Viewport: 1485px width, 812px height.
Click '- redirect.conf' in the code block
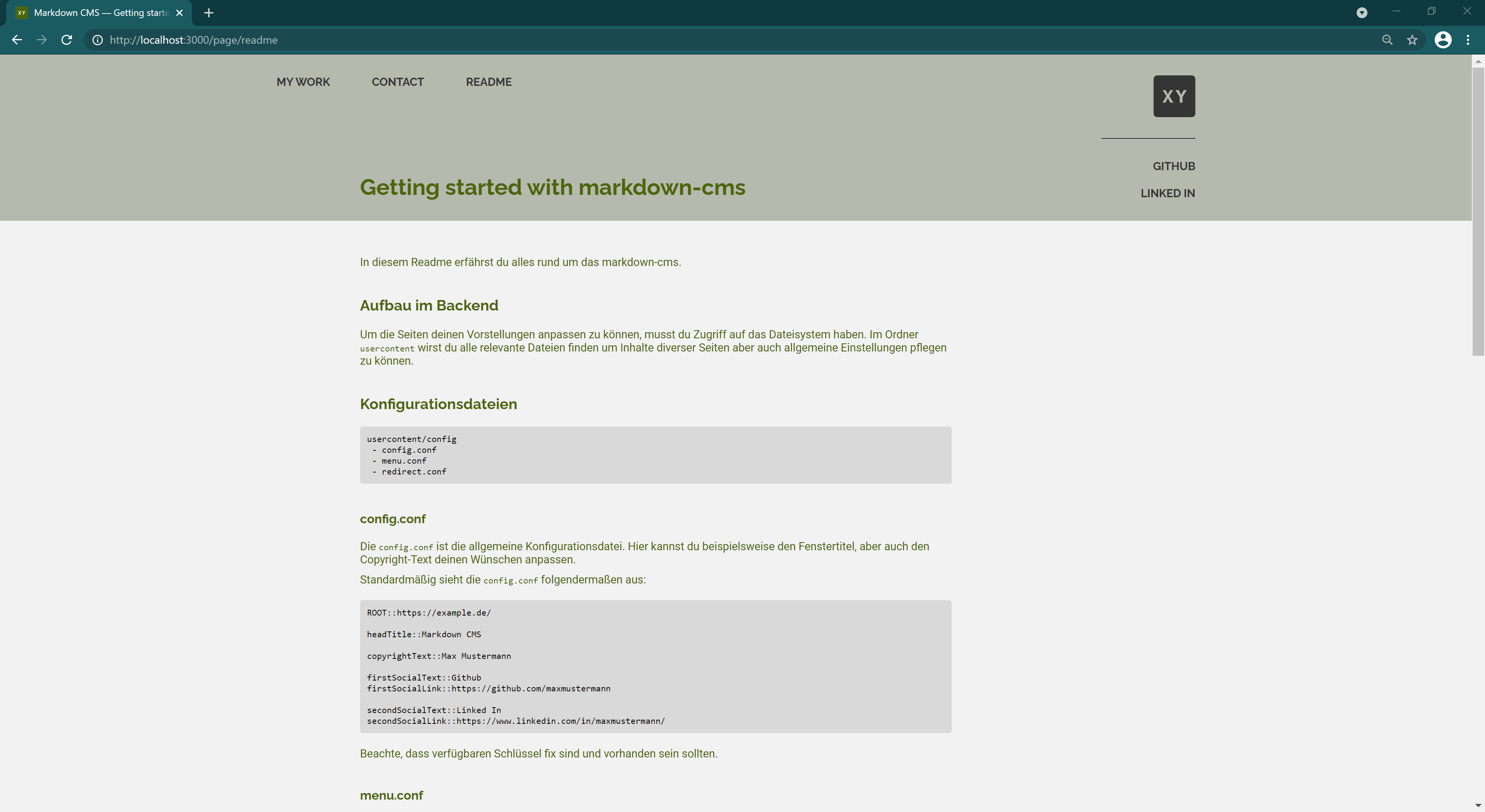coord(409,471)
